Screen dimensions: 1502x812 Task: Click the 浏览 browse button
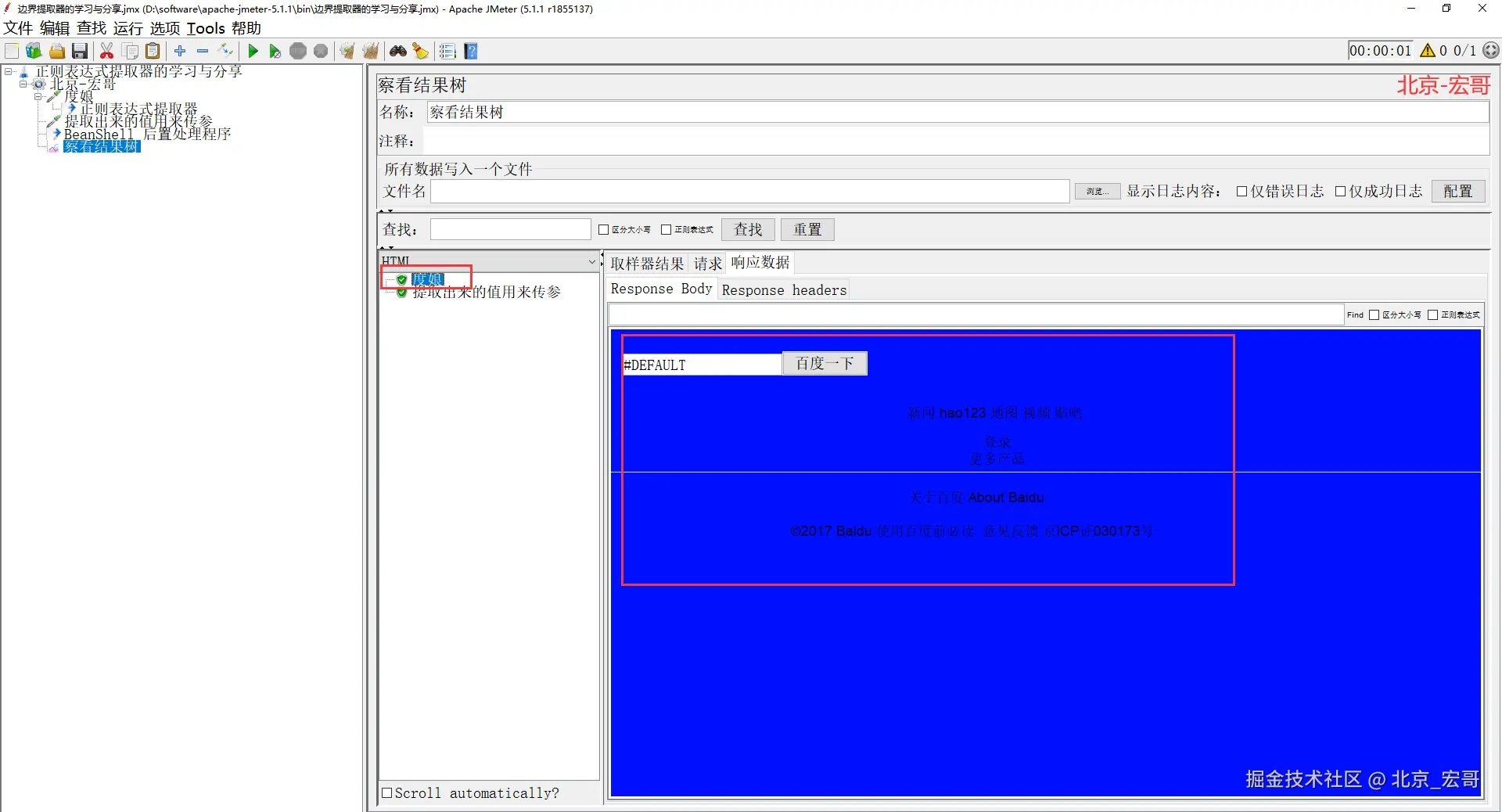1097,192
